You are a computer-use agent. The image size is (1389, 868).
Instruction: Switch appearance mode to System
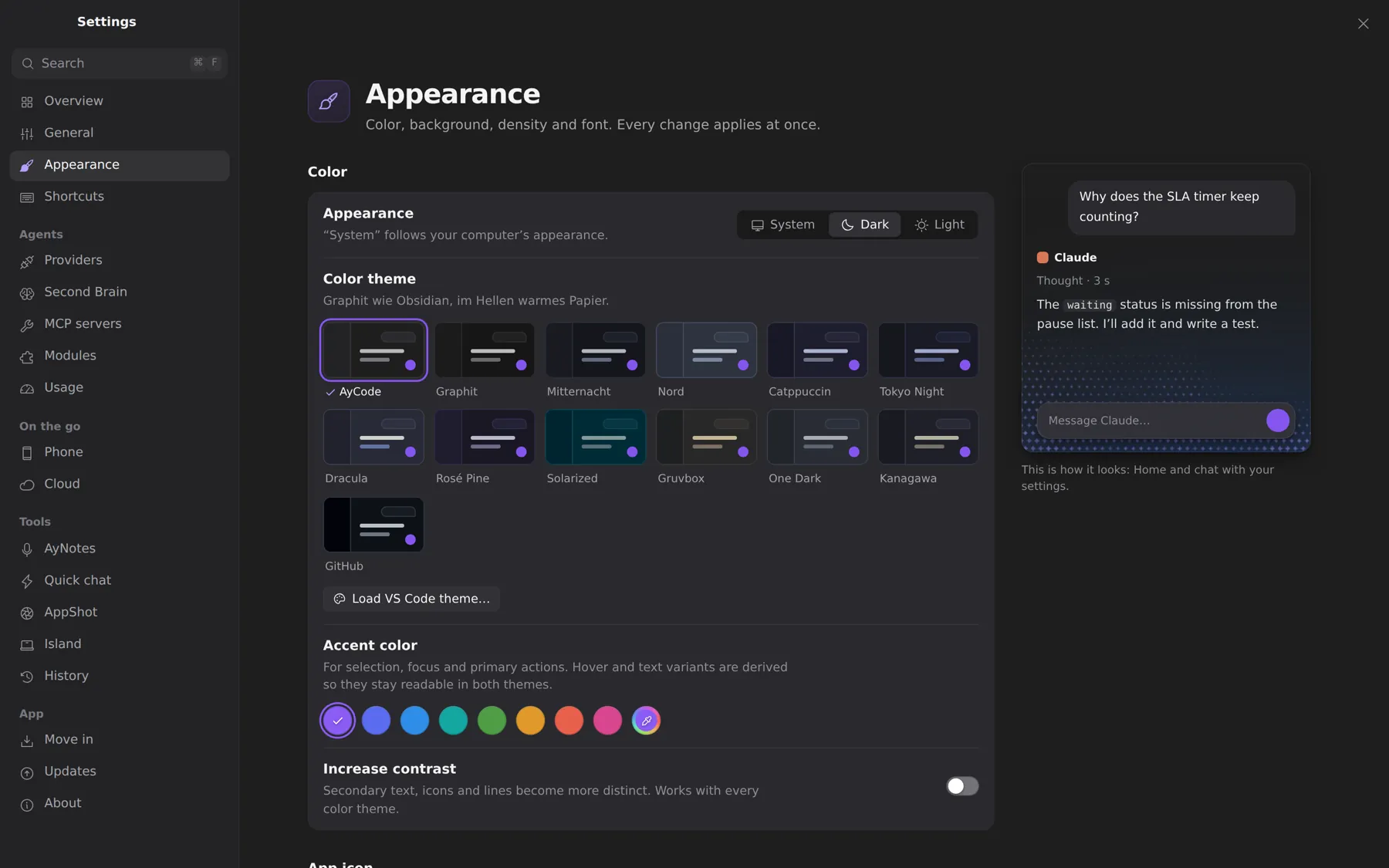[782, 225]
